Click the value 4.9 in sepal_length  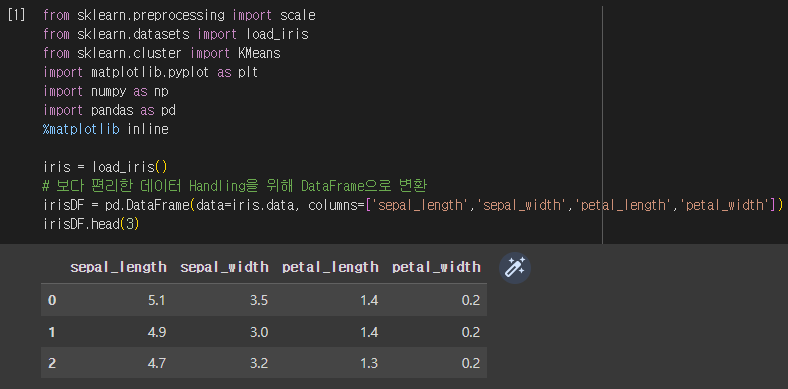coord(157,332)
